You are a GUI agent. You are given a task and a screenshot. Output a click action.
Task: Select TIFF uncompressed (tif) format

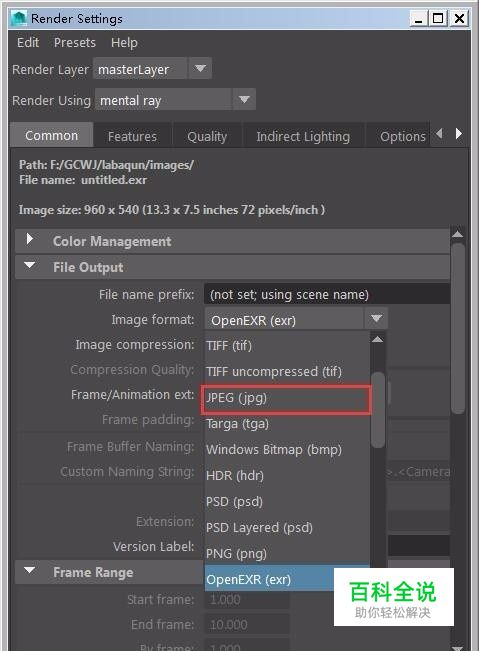pos(287,371)
